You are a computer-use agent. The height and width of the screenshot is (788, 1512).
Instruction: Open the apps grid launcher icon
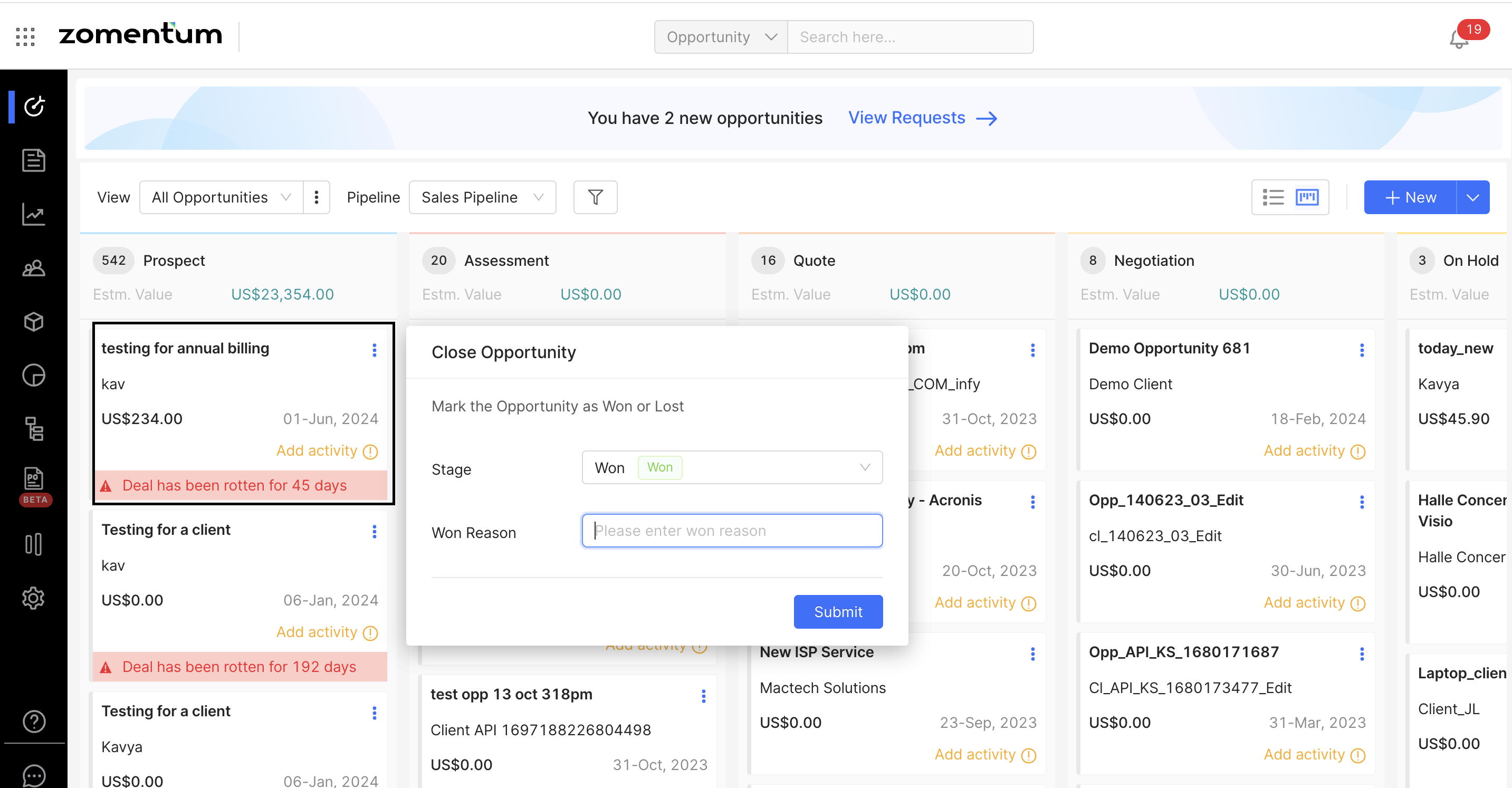25,36
